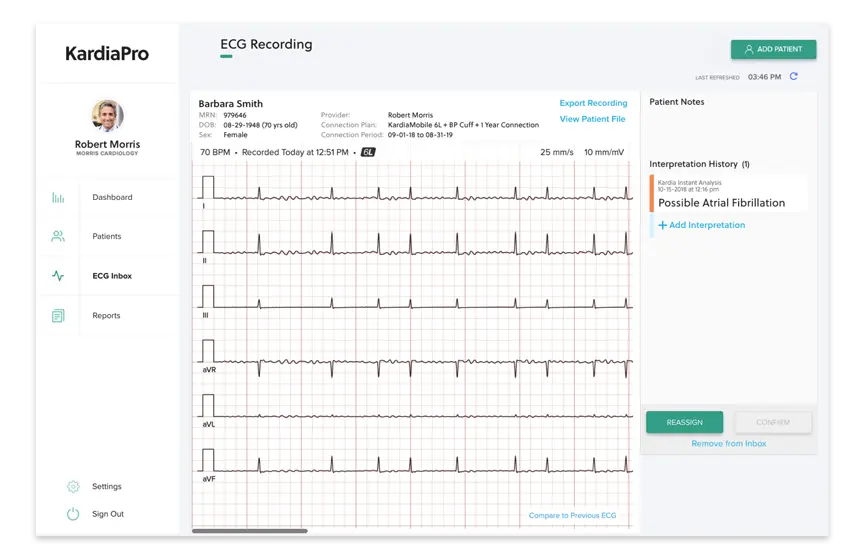Refresh using the circular arrow icon
Screen dimensions: 864x559
tap(794, 77)
